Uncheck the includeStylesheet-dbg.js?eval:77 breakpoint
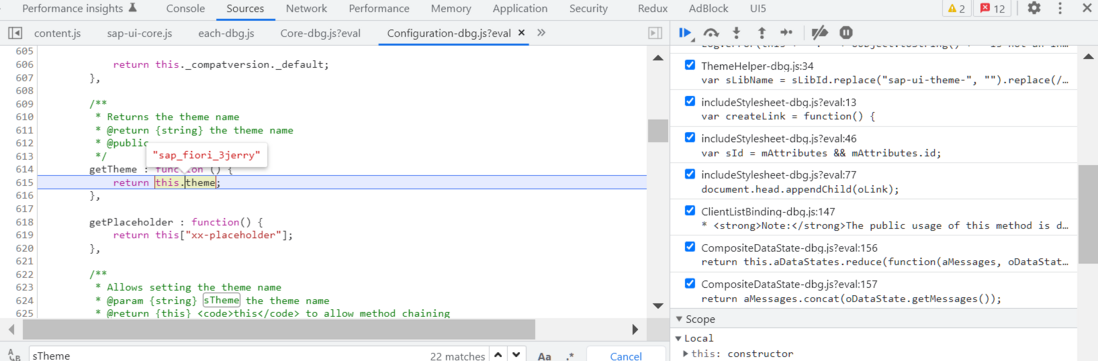 point(690,174)
